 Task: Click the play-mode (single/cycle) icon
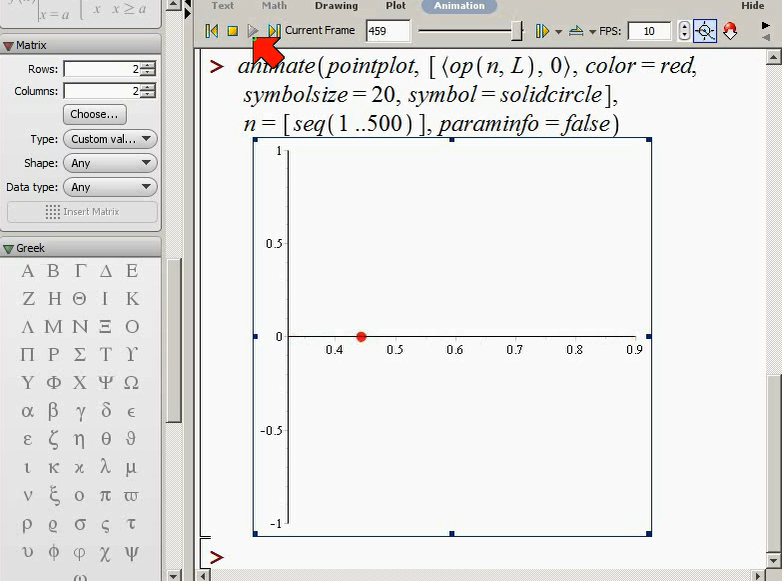(x=576, y=31)
